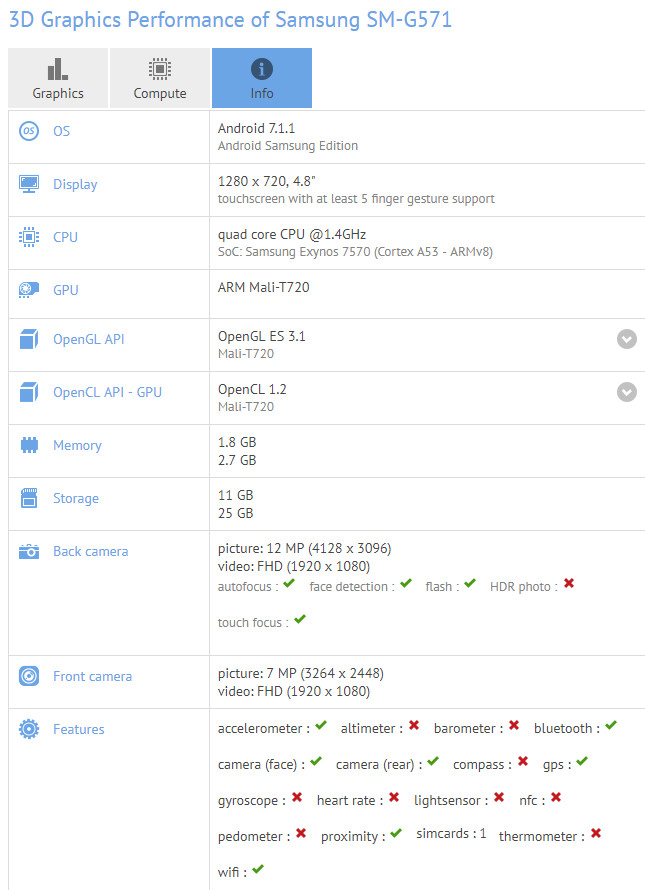
Task: Select the Info tab
Action: tap(261, 78)
